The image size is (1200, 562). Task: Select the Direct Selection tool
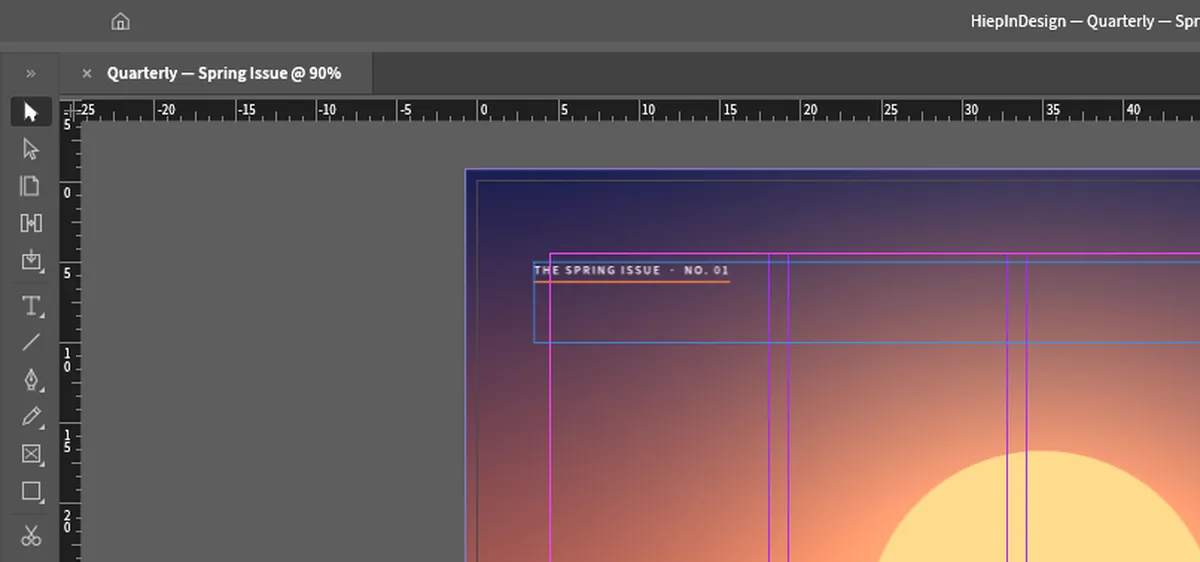coord(31,149)
